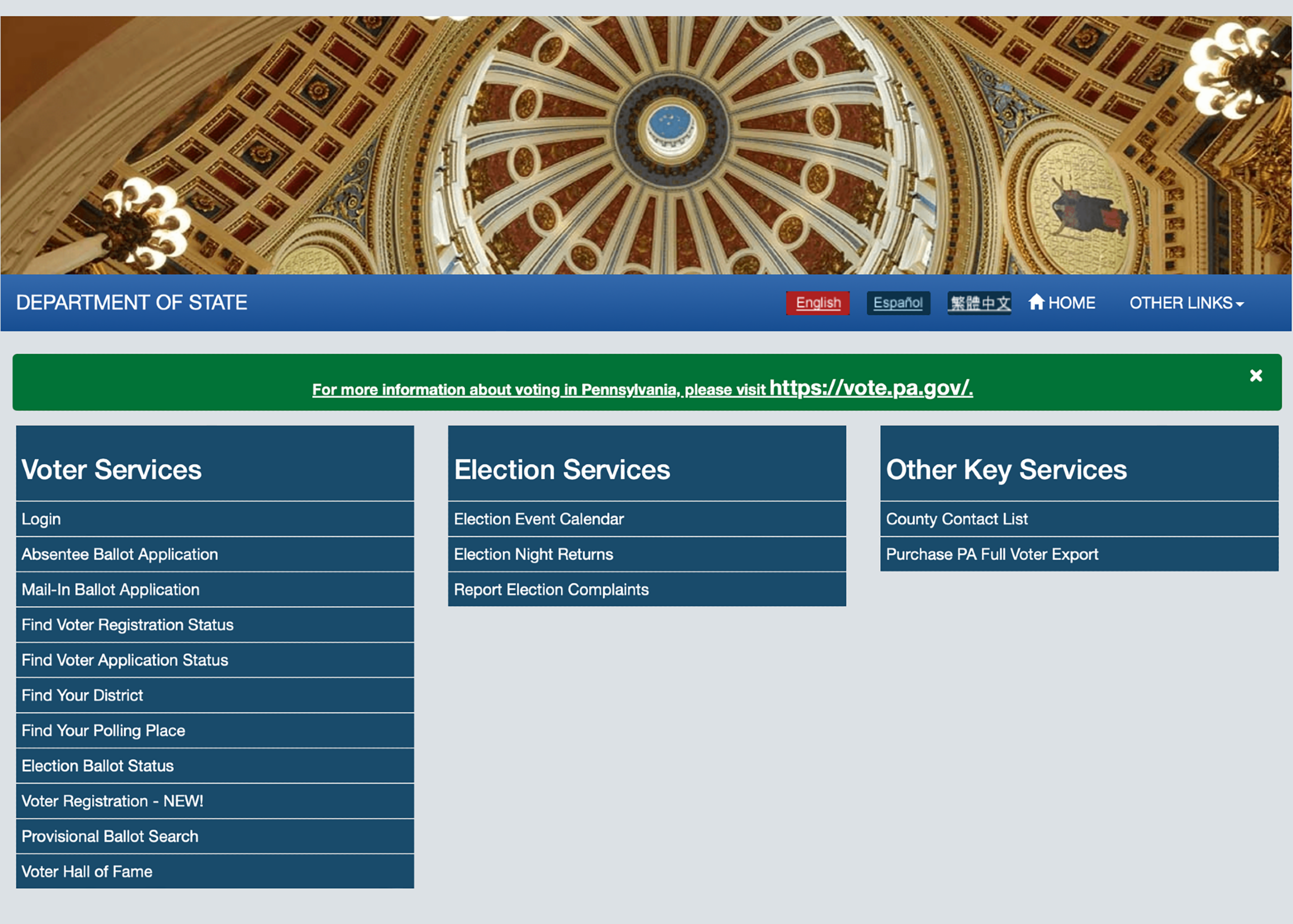Image resolution: width=1293 pixels, height=924 pixels.
Task: Check Election Ballot Status
Action: [97, 766]
